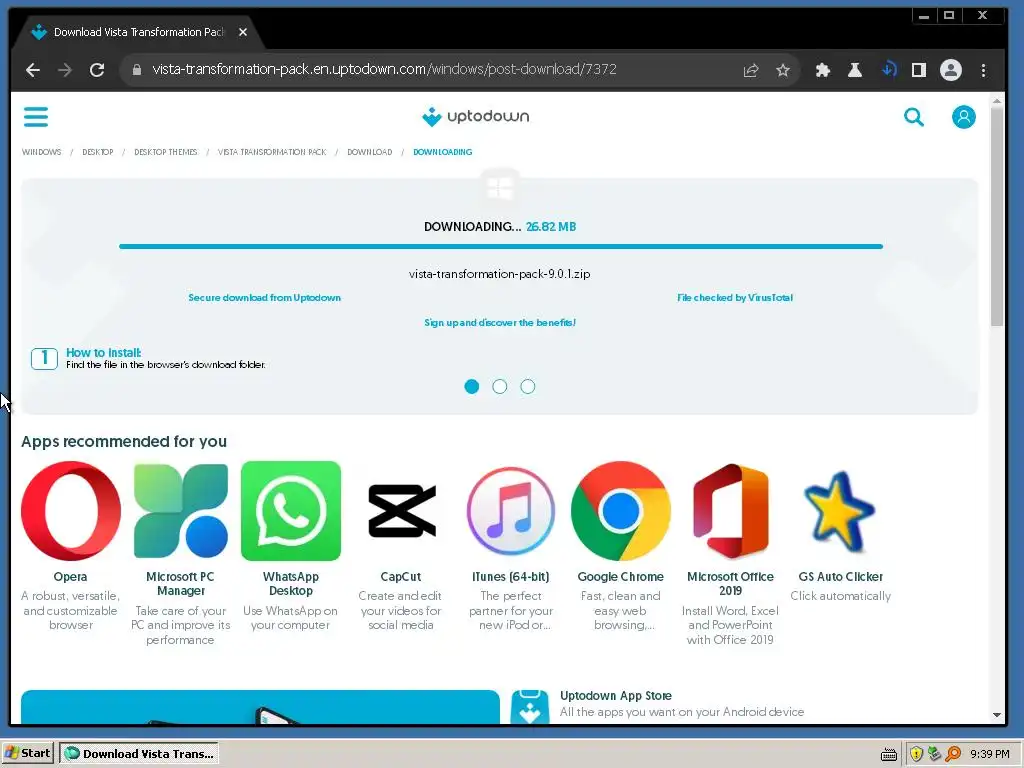Open the CapCut app icon

coord(401,511)
